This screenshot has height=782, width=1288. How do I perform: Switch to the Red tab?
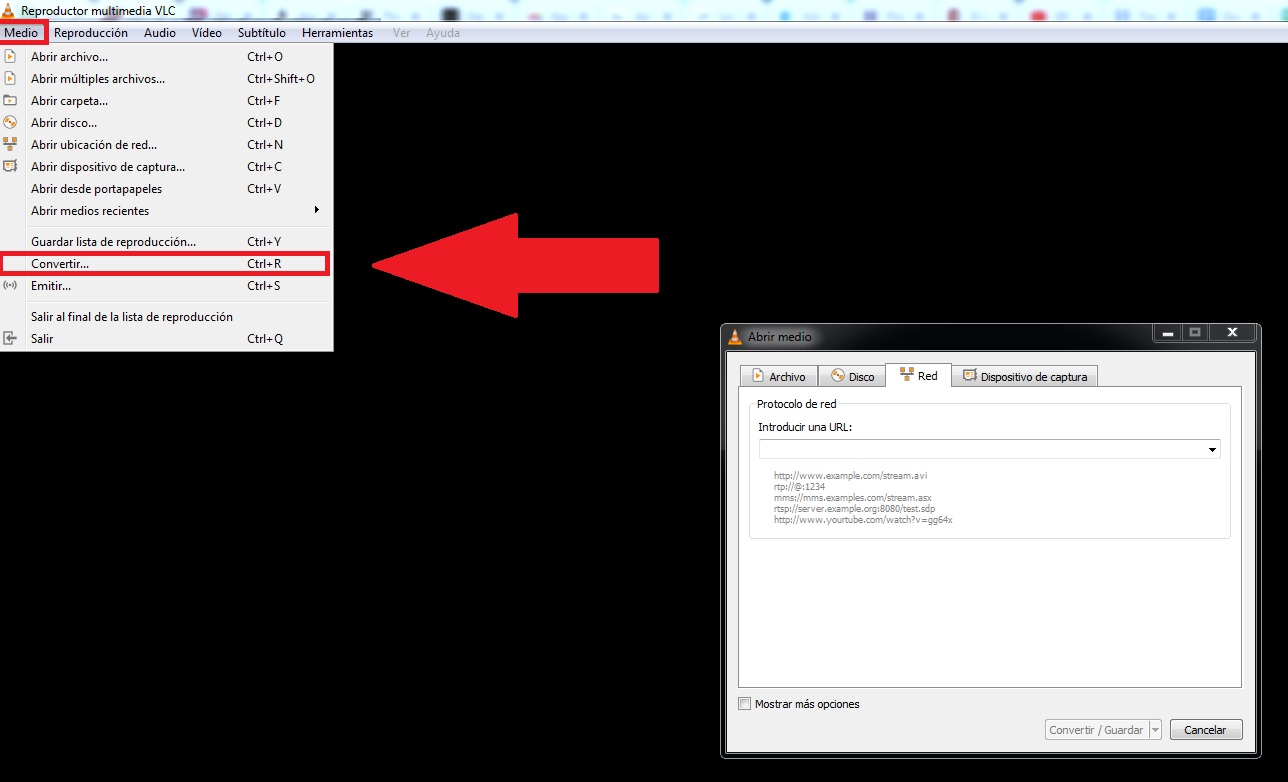tap(918, 375)
